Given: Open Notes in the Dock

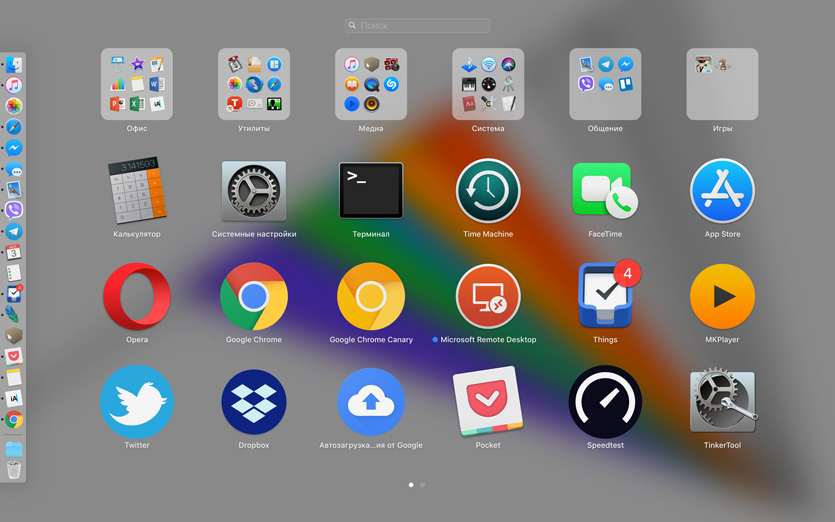Looking at the screenshot, I should [x=14, y=377].
